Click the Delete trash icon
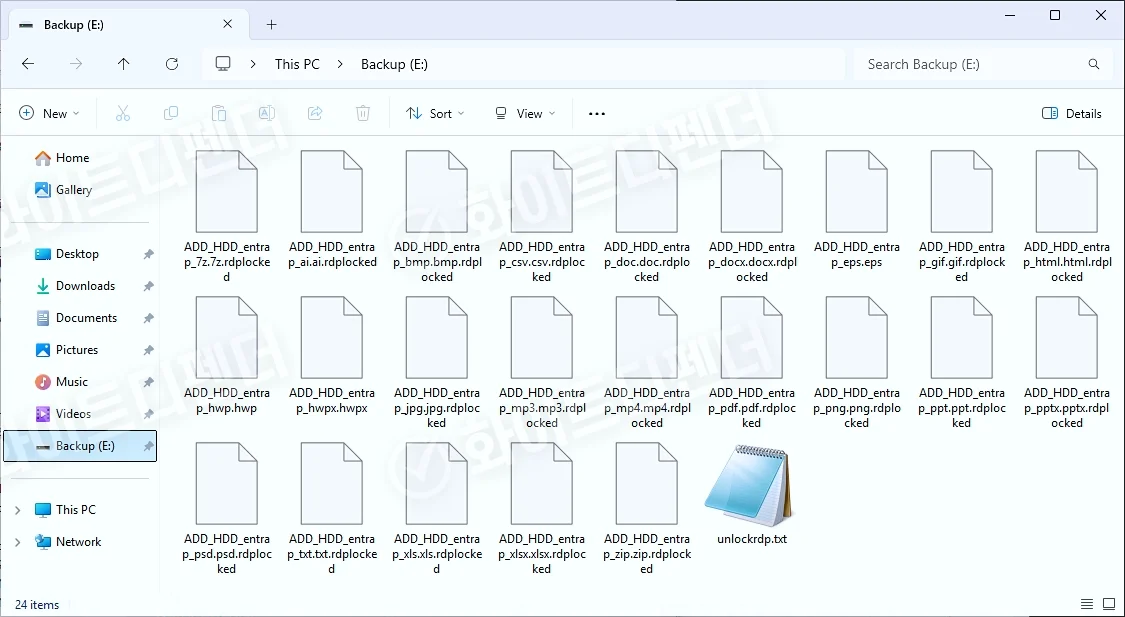Viewport: 1125px width, 617px height. (x=364, y=114)
